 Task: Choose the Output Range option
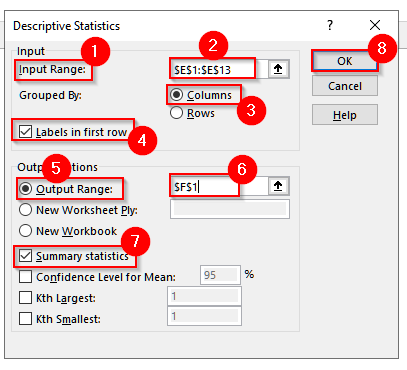pos(26,189)
